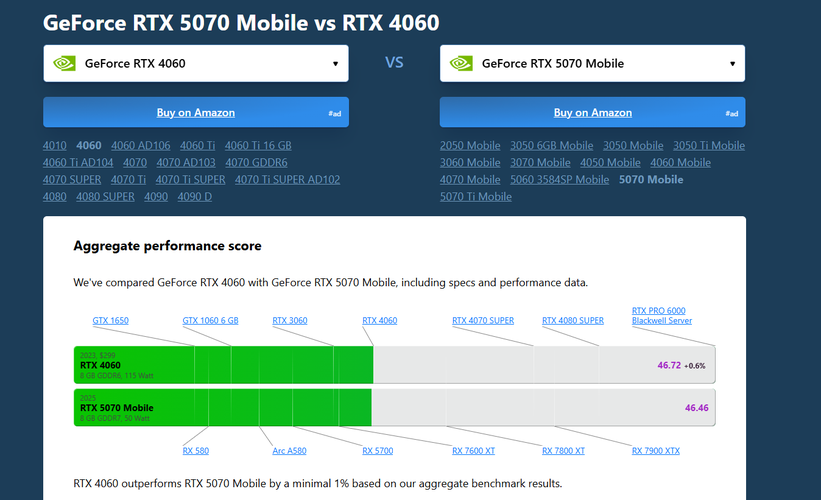Viewport: 821px width, 500px height.
Task: Click the RX 7800 XT chart label
Action: [x=563, y=451]
